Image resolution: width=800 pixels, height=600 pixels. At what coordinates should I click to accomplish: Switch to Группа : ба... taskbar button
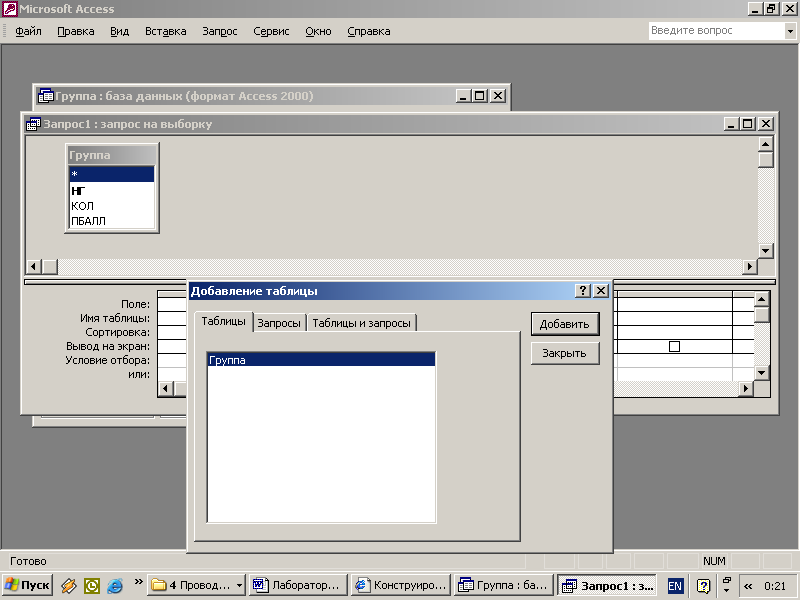[504, 585]
